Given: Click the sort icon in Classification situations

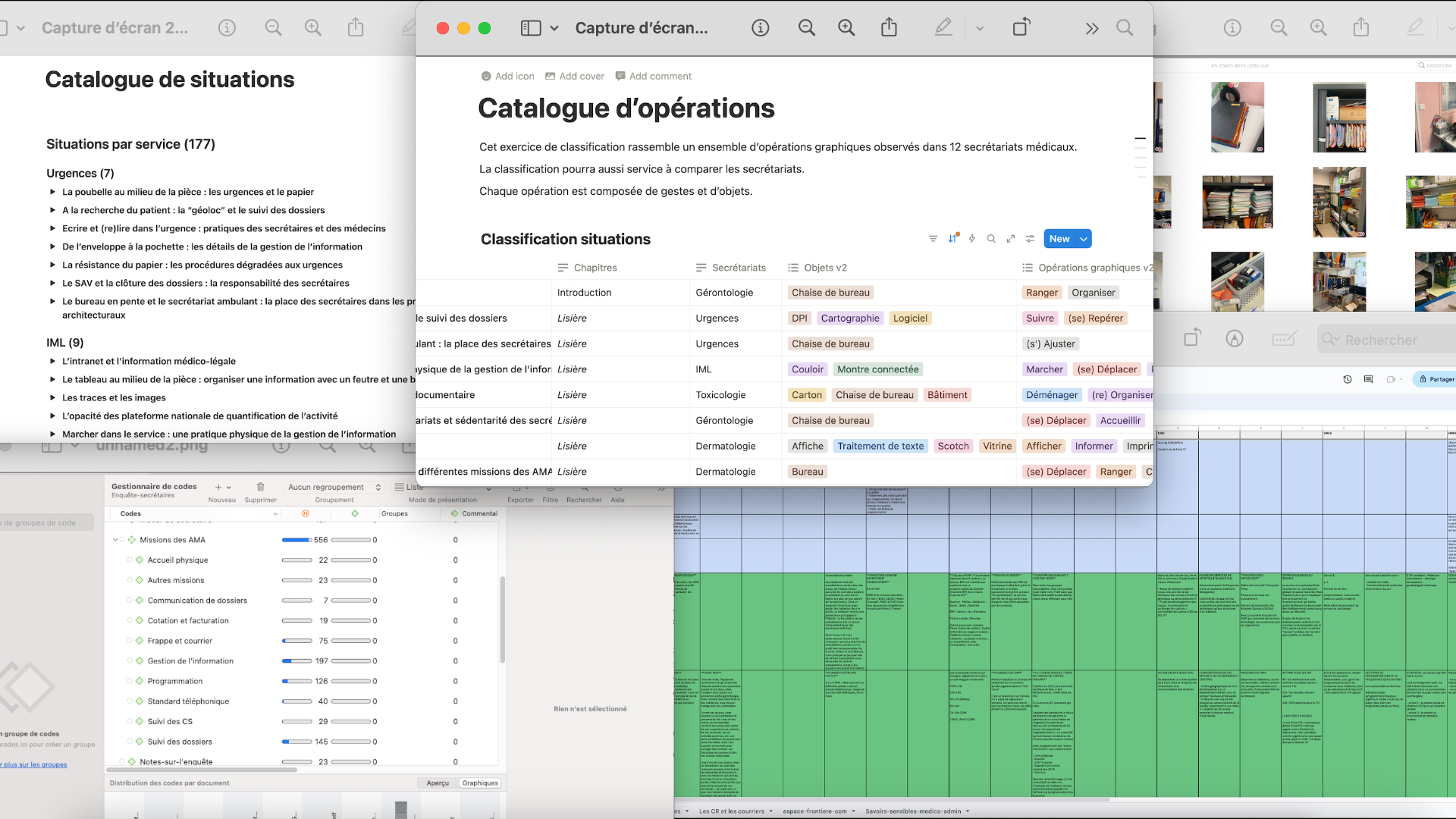Looking at the screenshot, I should (952, 239).
